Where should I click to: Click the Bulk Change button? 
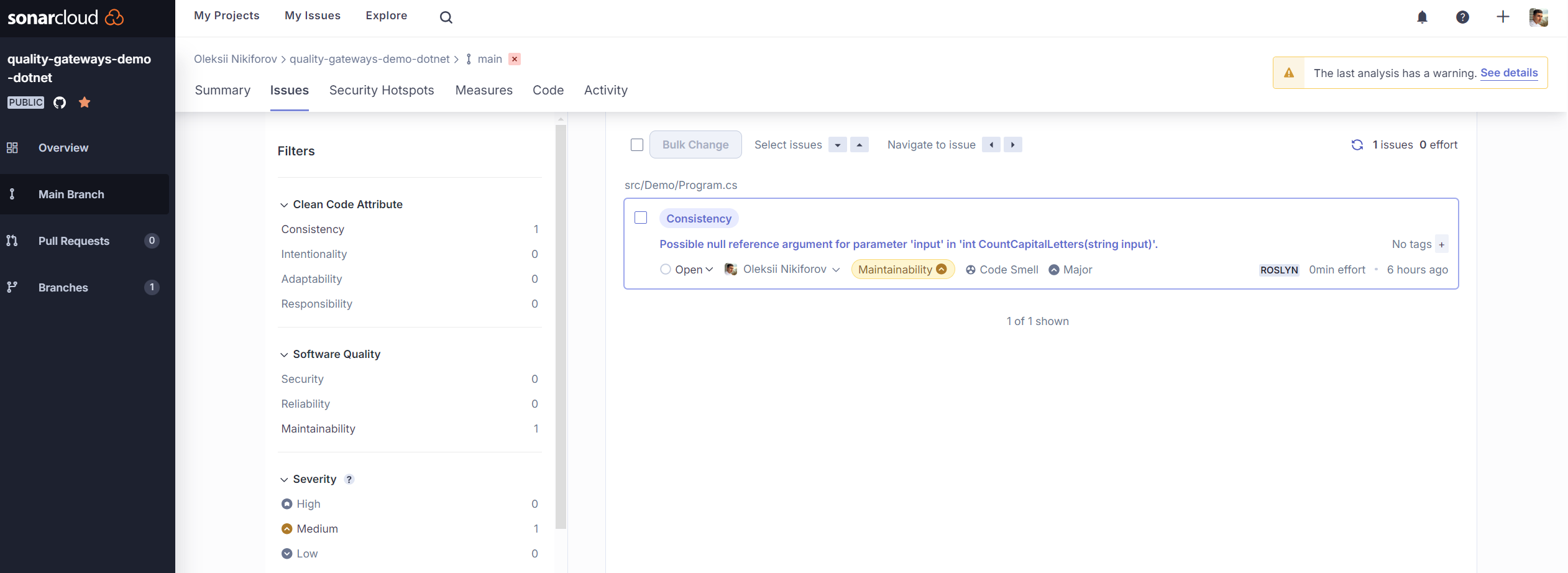[695, 145]
